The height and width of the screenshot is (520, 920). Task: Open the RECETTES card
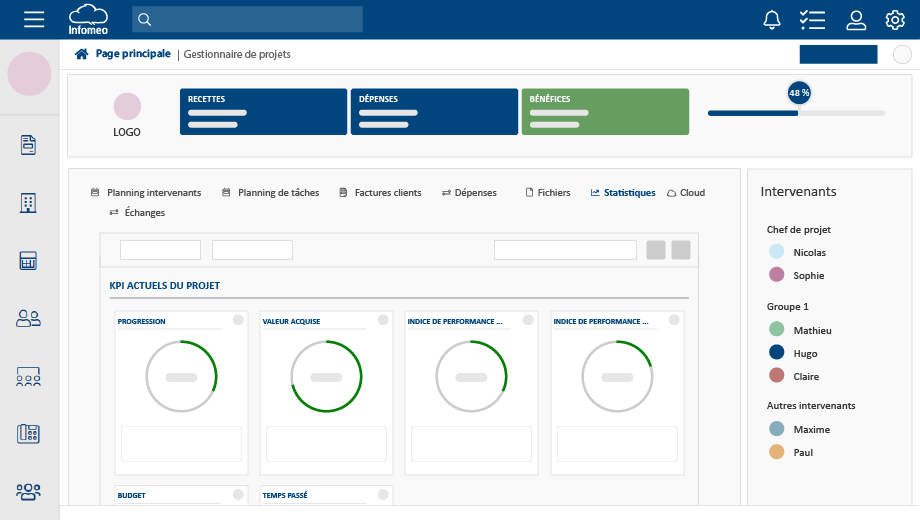tap(263, 112)
